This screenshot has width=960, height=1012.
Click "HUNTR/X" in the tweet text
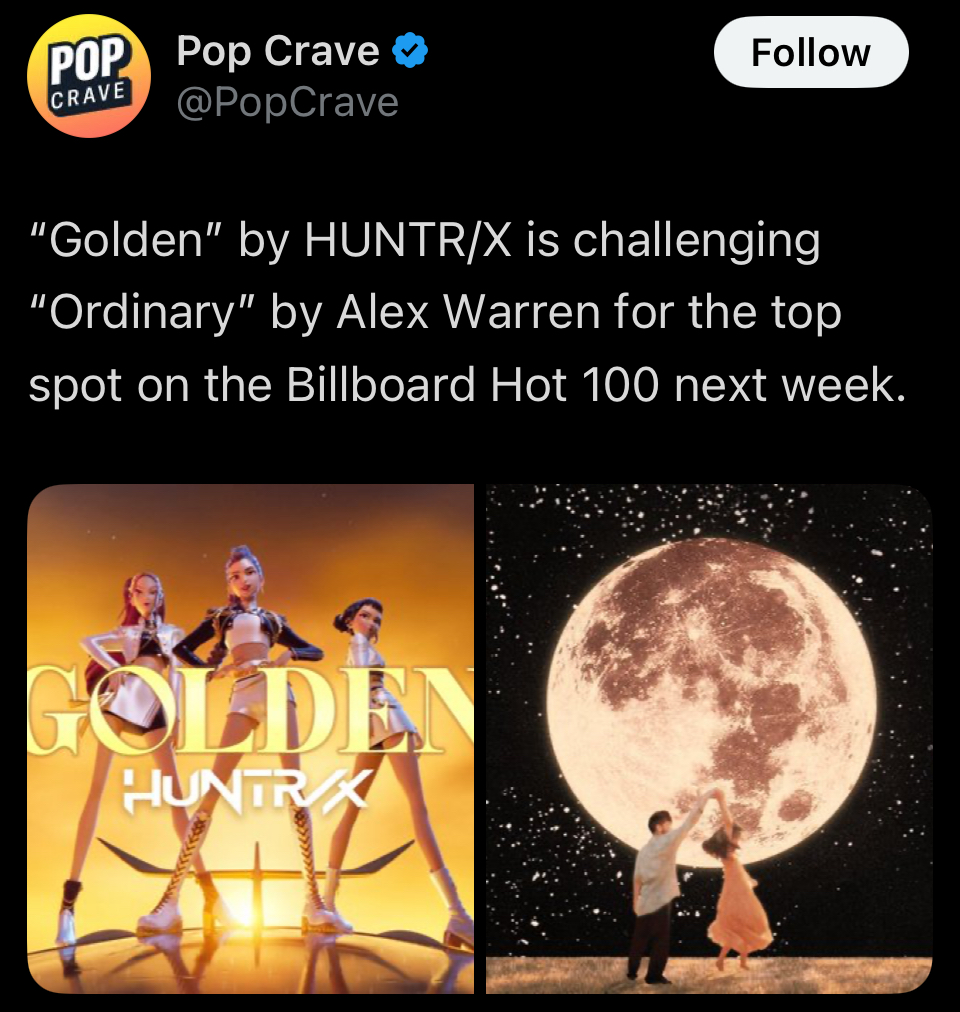(x=408, y=239)
